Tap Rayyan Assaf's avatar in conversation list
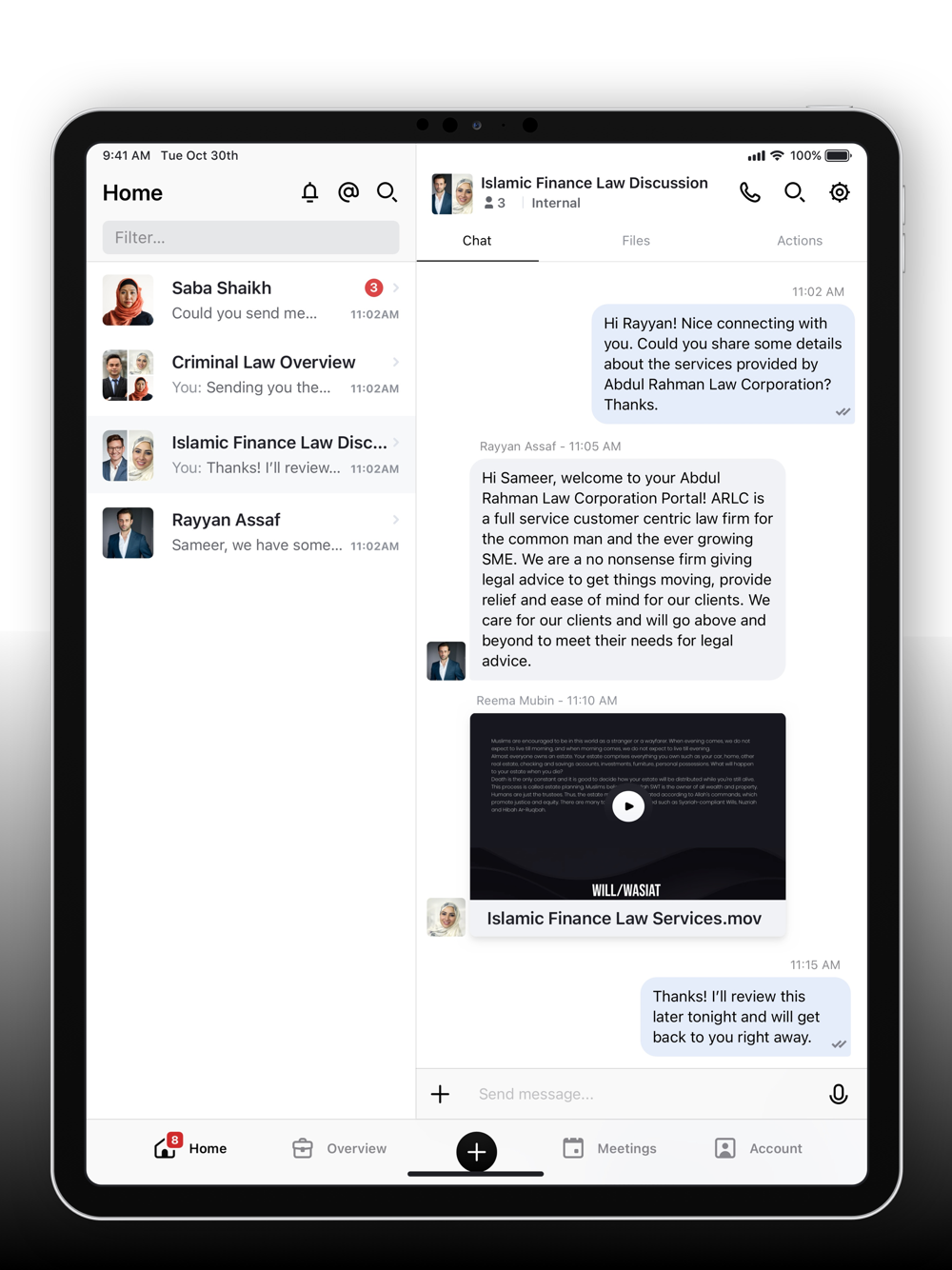952x1270 pixels. (128, 532)
